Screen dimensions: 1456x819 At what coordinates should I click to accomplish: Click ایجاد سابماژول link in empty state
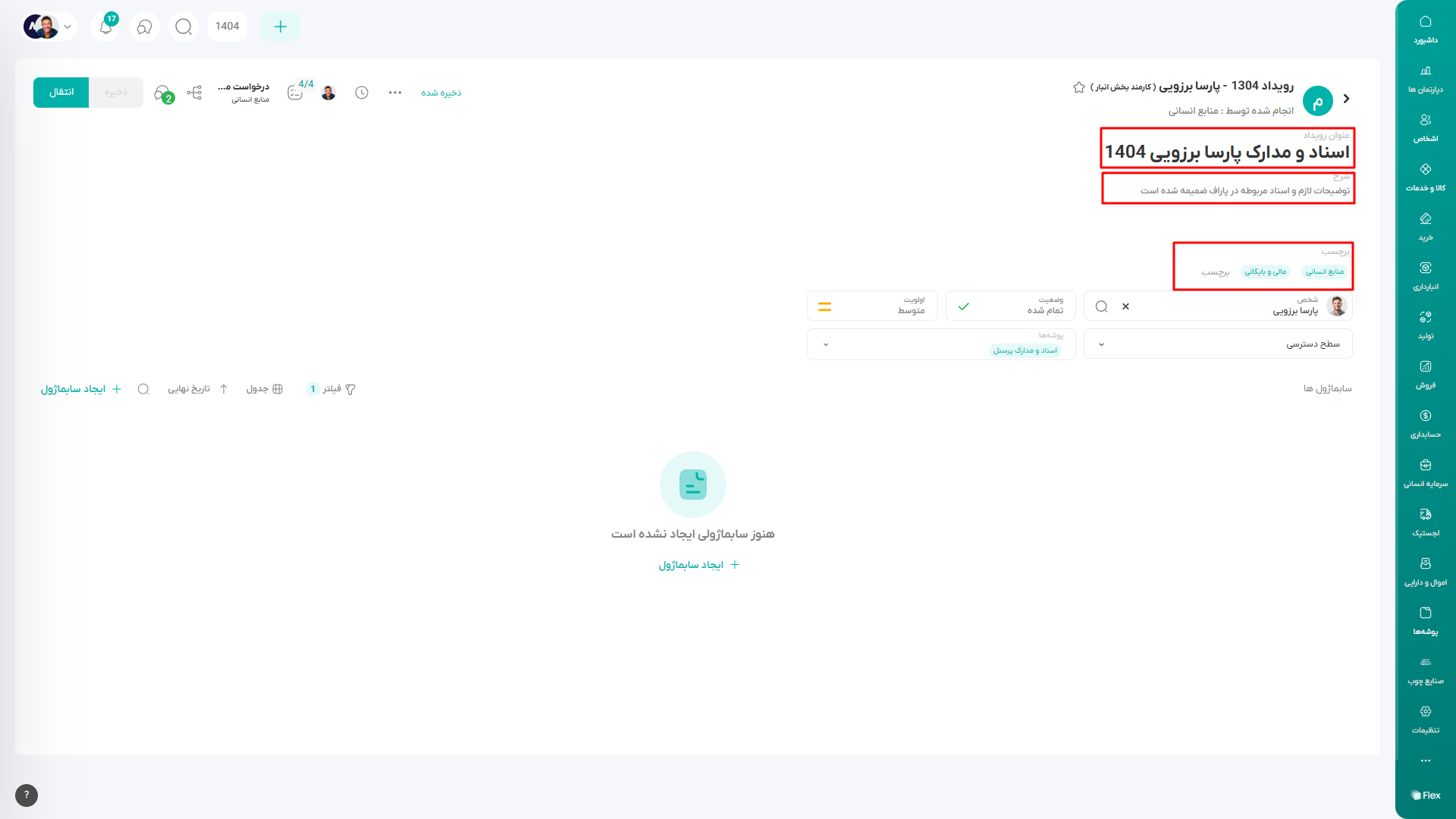coord(698,565)
